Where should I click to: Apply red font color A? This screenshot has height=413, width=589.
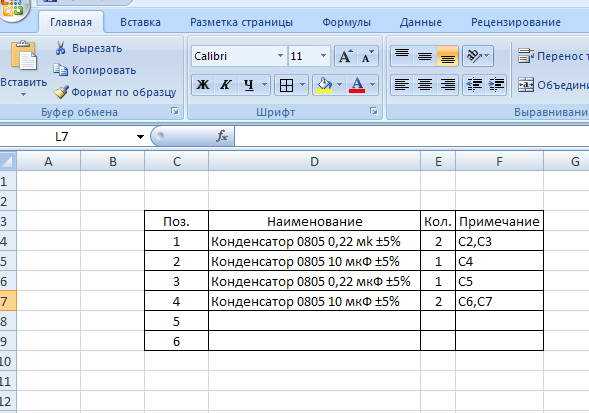point(357,85)
